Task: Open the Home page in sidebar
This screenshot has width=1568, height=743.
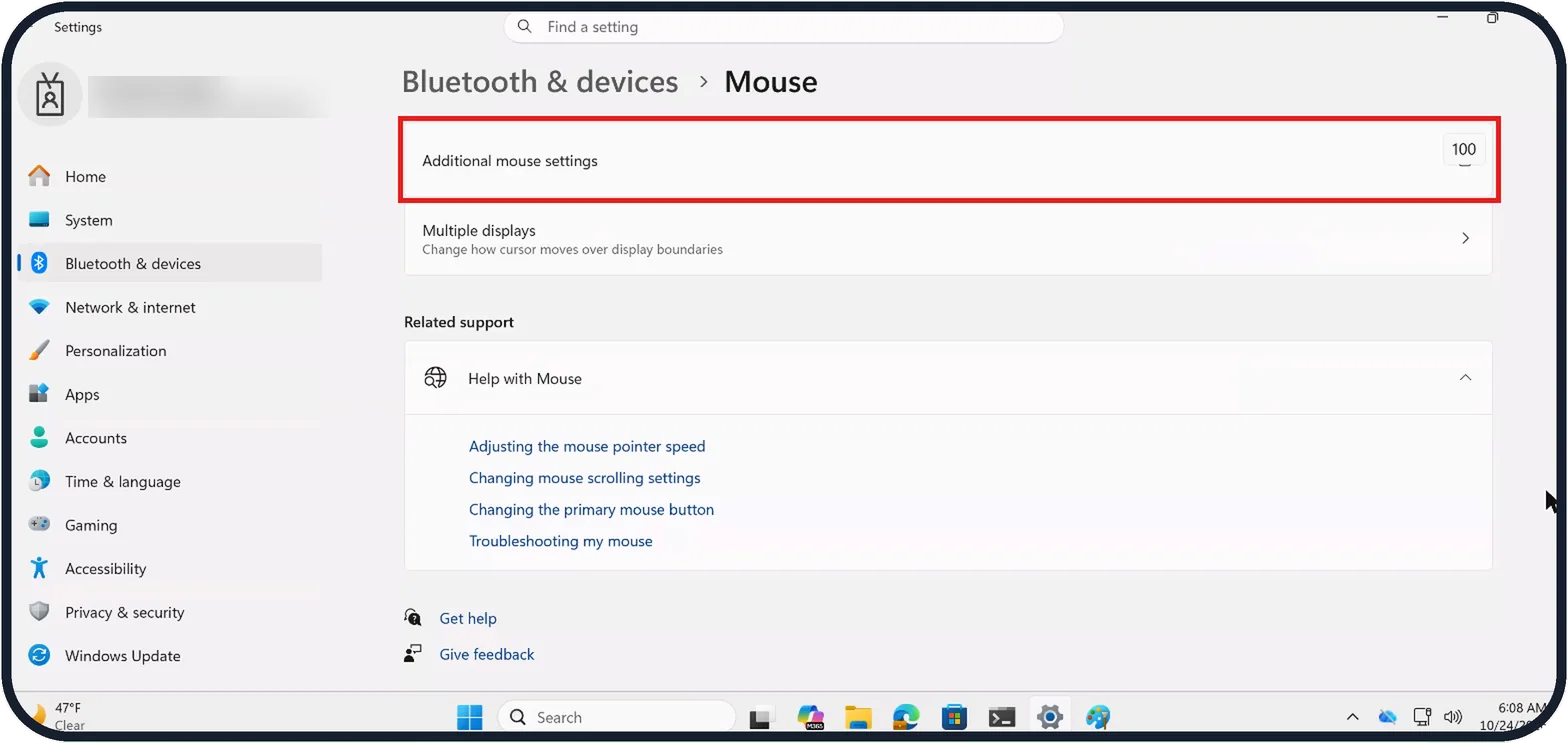Action: [168, 176]
